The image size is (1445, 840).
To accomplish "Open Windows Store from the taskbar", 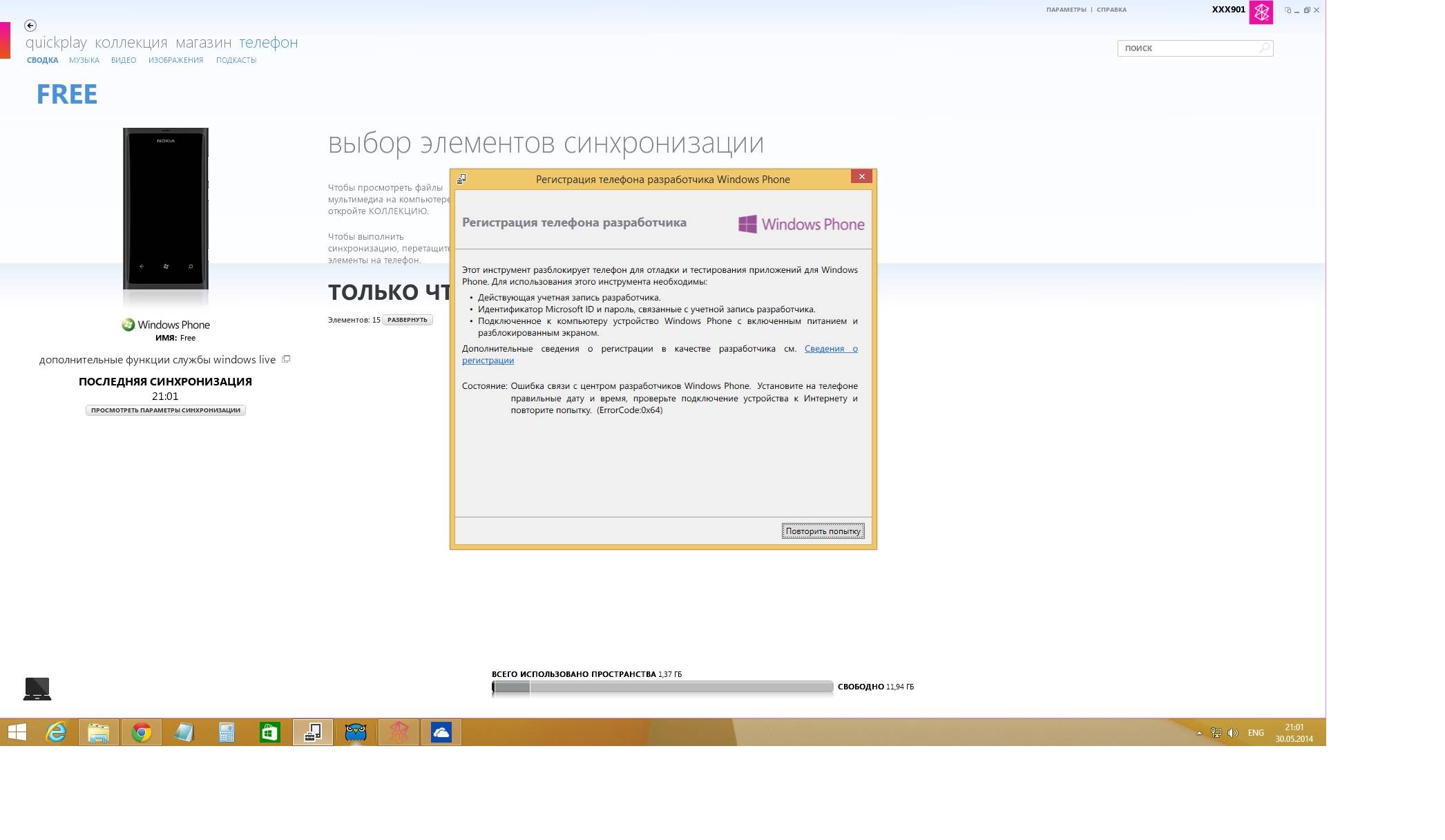I will (270, 732).
